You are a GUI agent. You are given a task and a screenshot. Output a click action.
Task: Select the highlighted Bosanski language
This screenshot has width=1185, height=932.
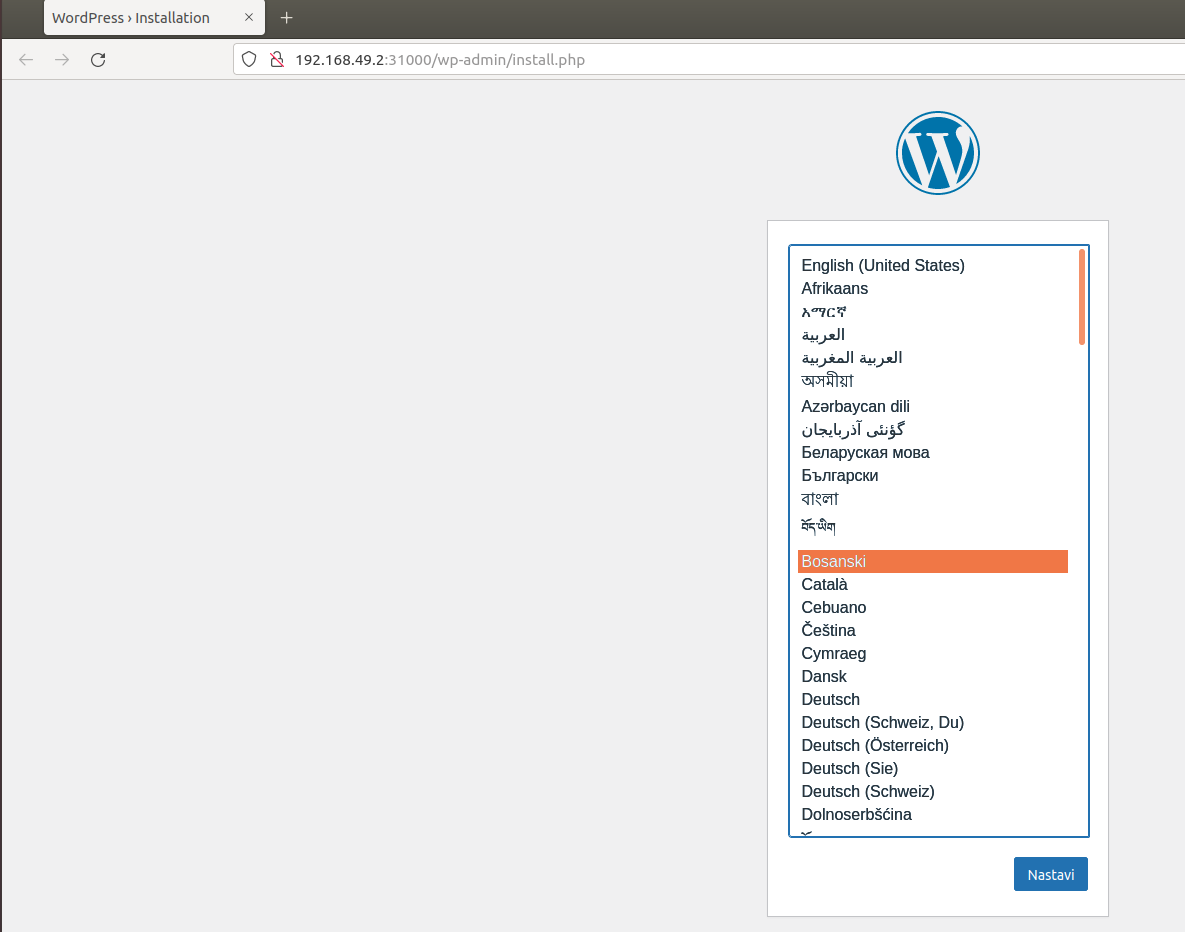[x=933, y=562]
